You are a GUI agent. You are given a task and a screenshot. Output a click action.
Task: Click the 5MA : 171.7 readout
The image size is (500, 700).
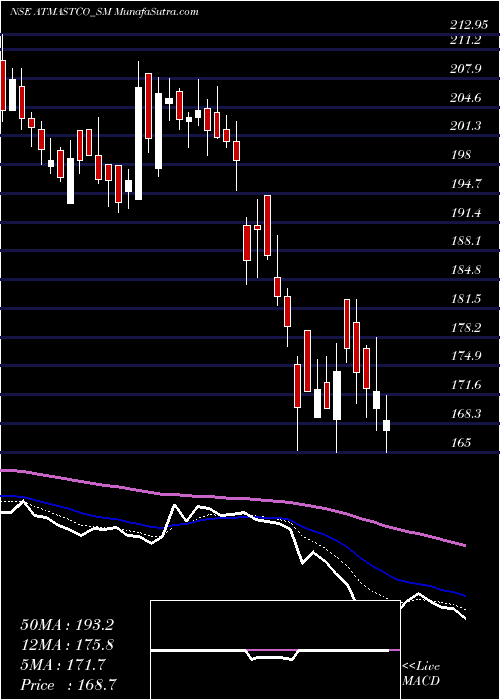tap(62, 665)
